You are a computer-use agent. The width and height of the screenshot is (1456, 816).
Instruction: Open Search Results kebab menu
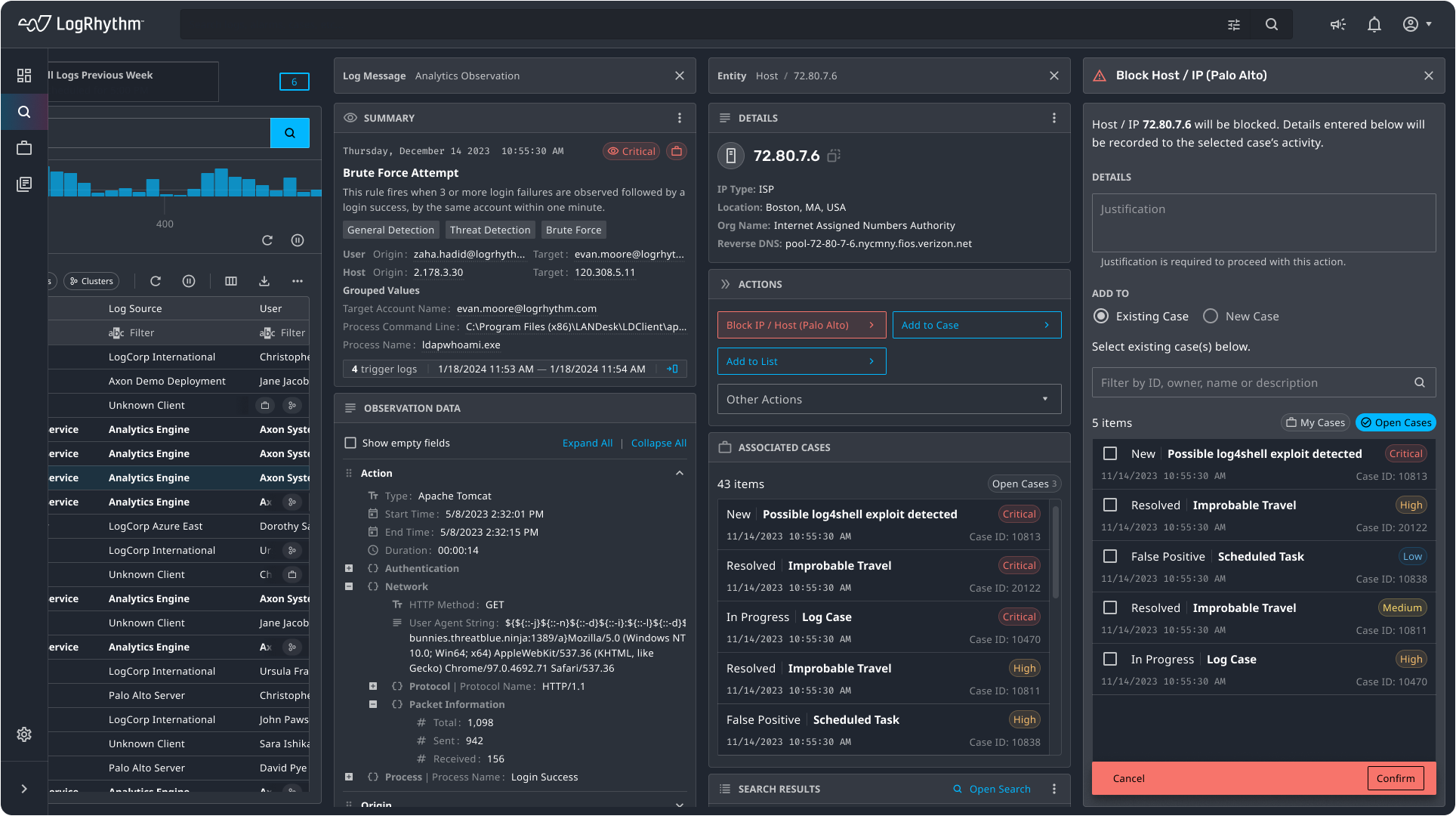[1054, 789]
